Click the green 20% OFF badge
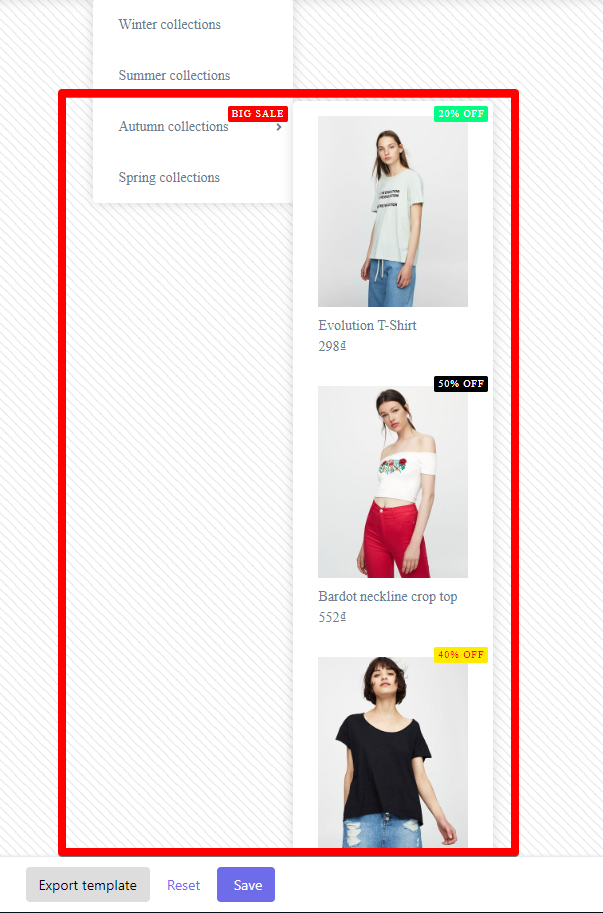The width and height of the screenshot is (603, 913). pos(461,114)
